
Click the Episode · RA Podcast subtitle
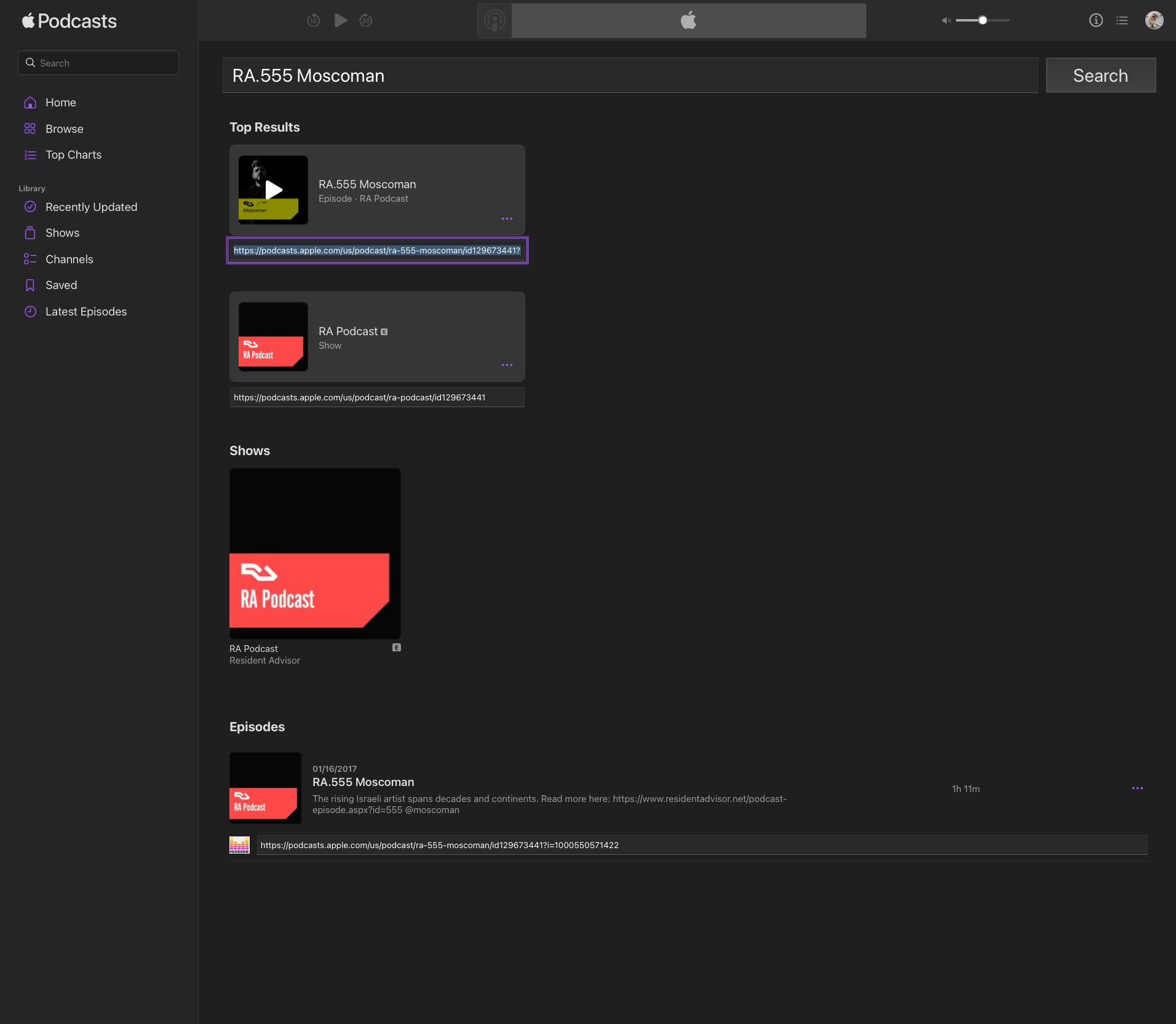click(x=363, y=199)
